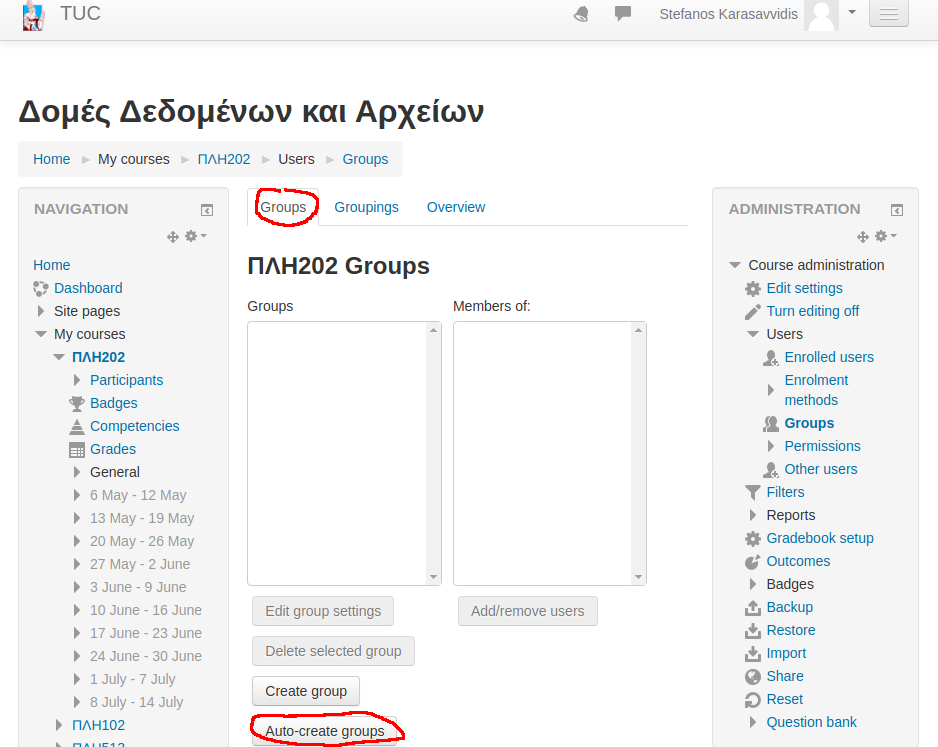The image size is (938, 747).
Task: Open the messages speech bubble icon
Action: coord(623,14)
